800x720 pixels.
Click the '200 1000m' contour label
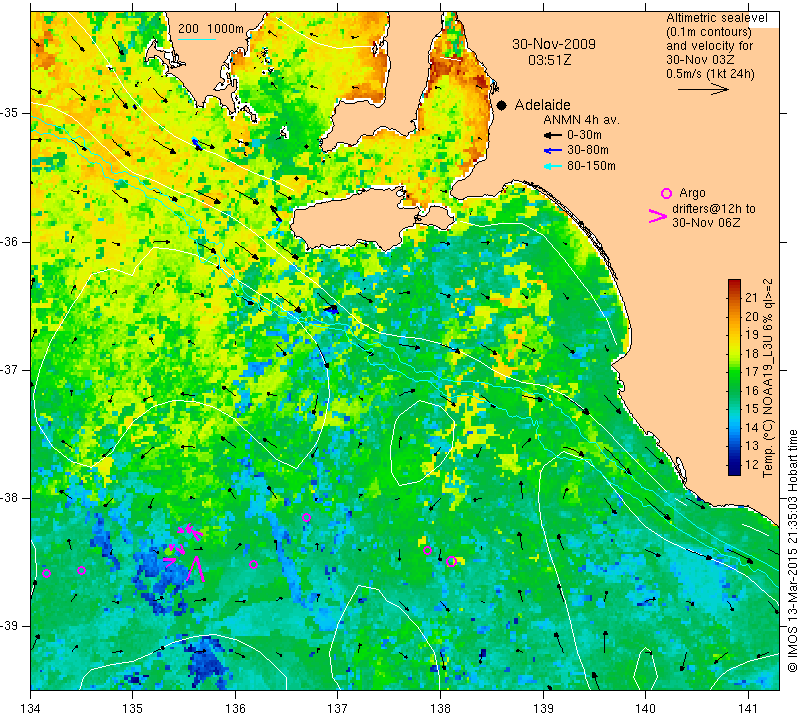211,29
